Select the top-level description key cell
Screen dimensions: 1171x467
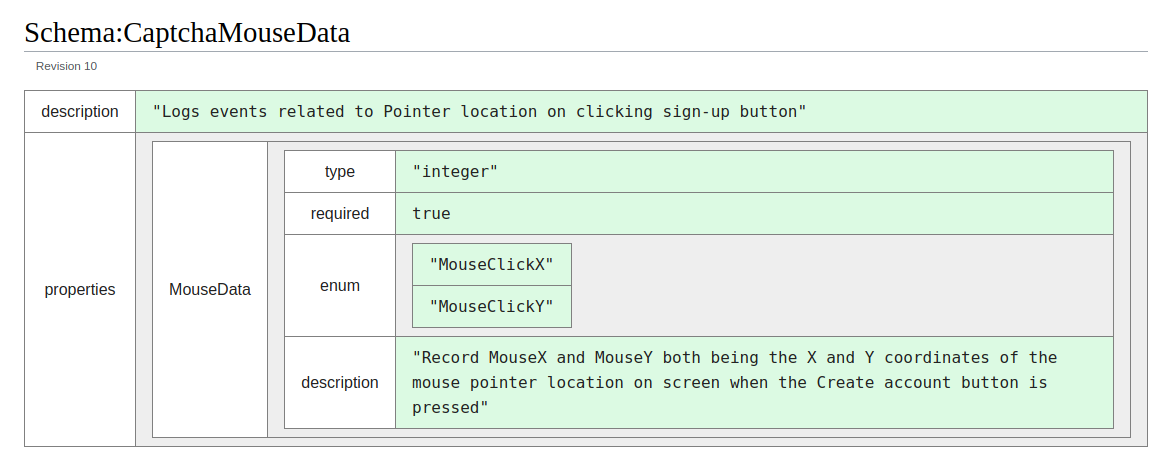coord(80,111)
